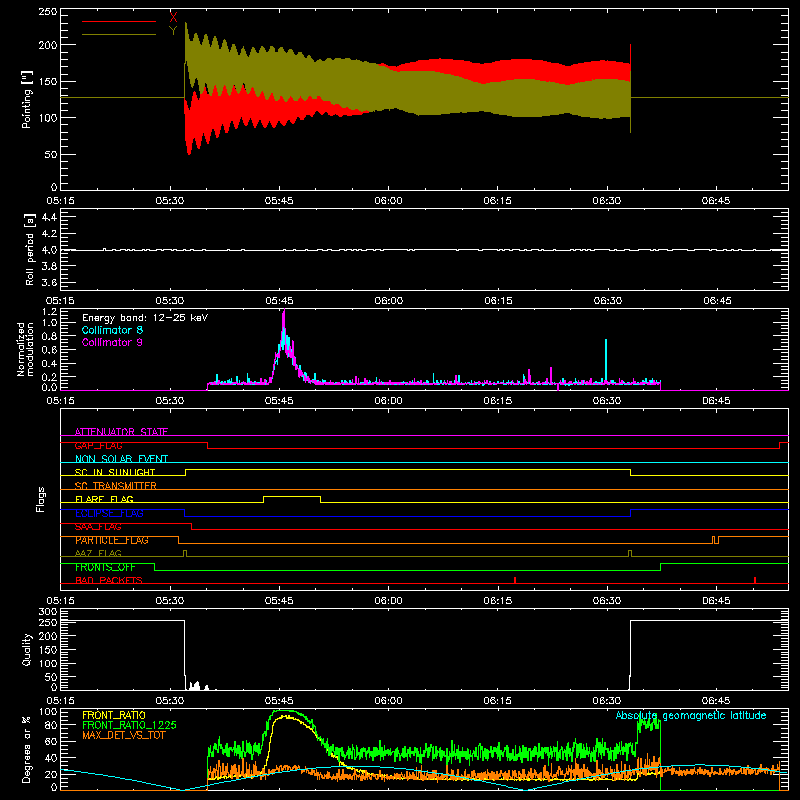Click the BAD_PACKETS red tick near 06:17

coord(515,580)
